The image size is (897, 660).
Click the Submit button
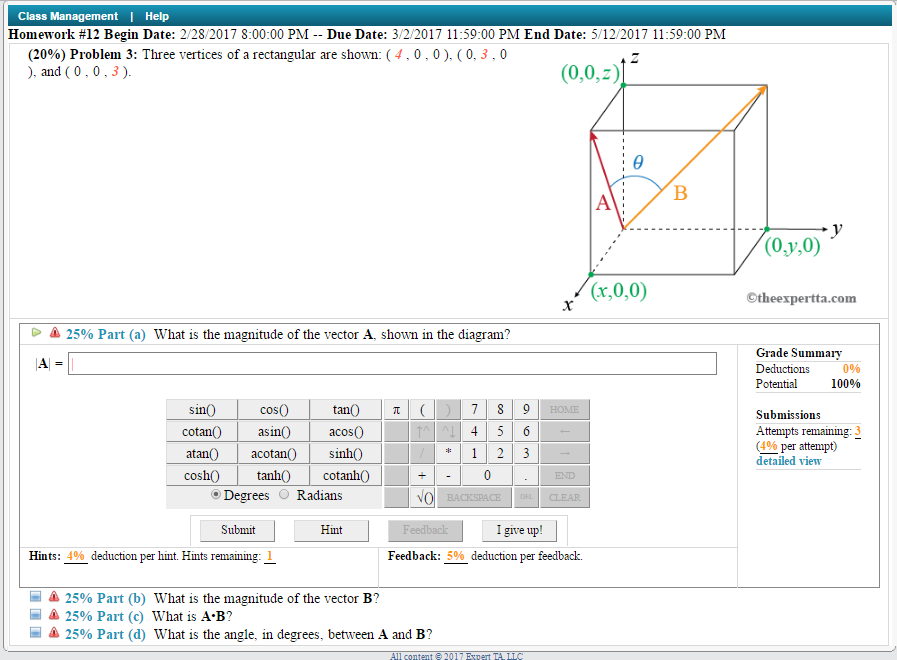[x=236, y=530]
